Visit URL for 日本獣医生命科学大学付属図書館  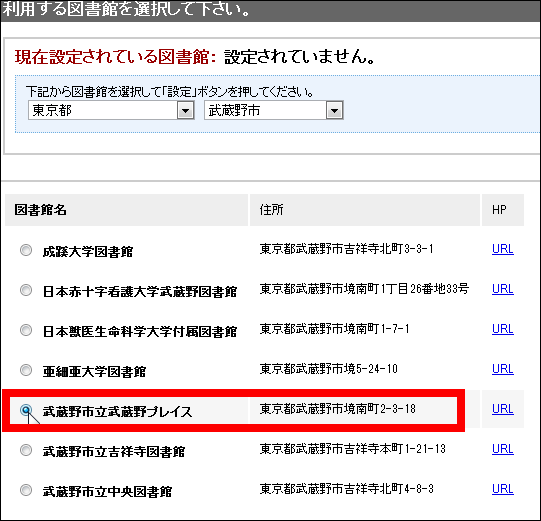[503, 329]
